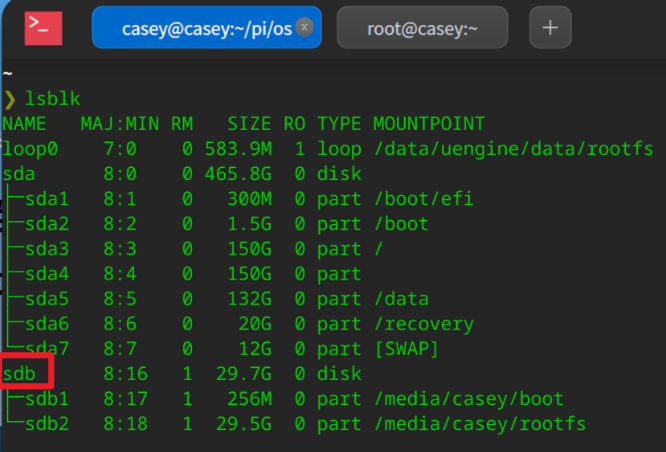Open a new terminal tab with plus button
666x452 pixels.
[550, 28]
